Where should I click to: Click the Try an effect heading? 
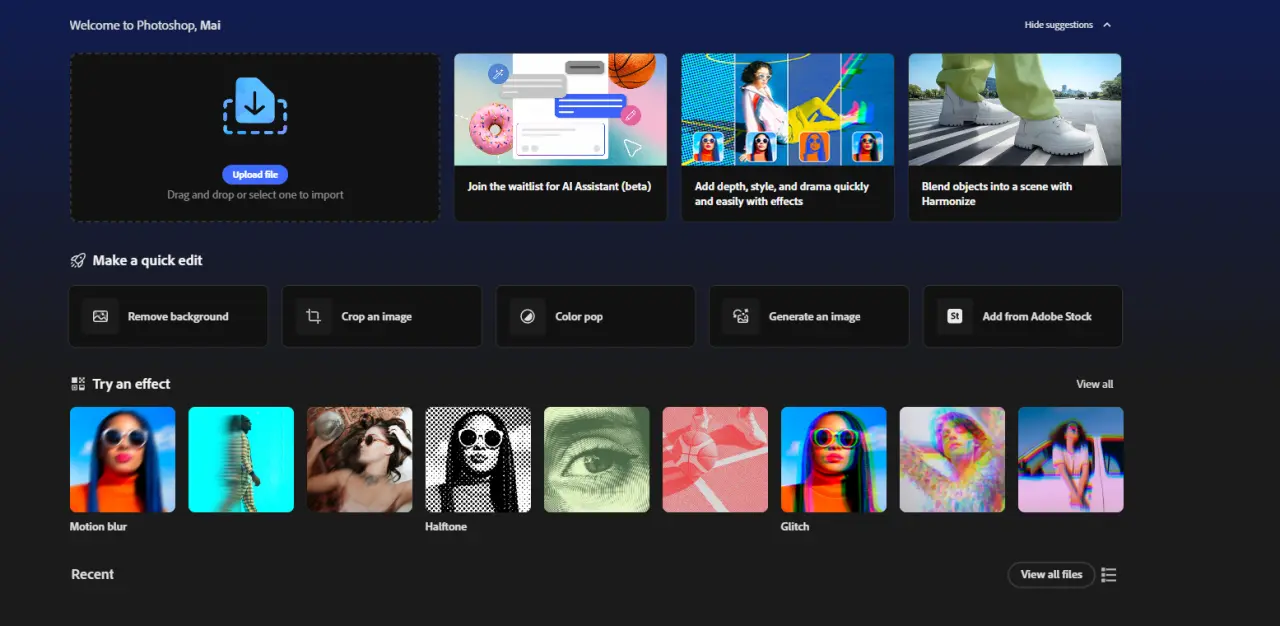(x=131, y=384)
